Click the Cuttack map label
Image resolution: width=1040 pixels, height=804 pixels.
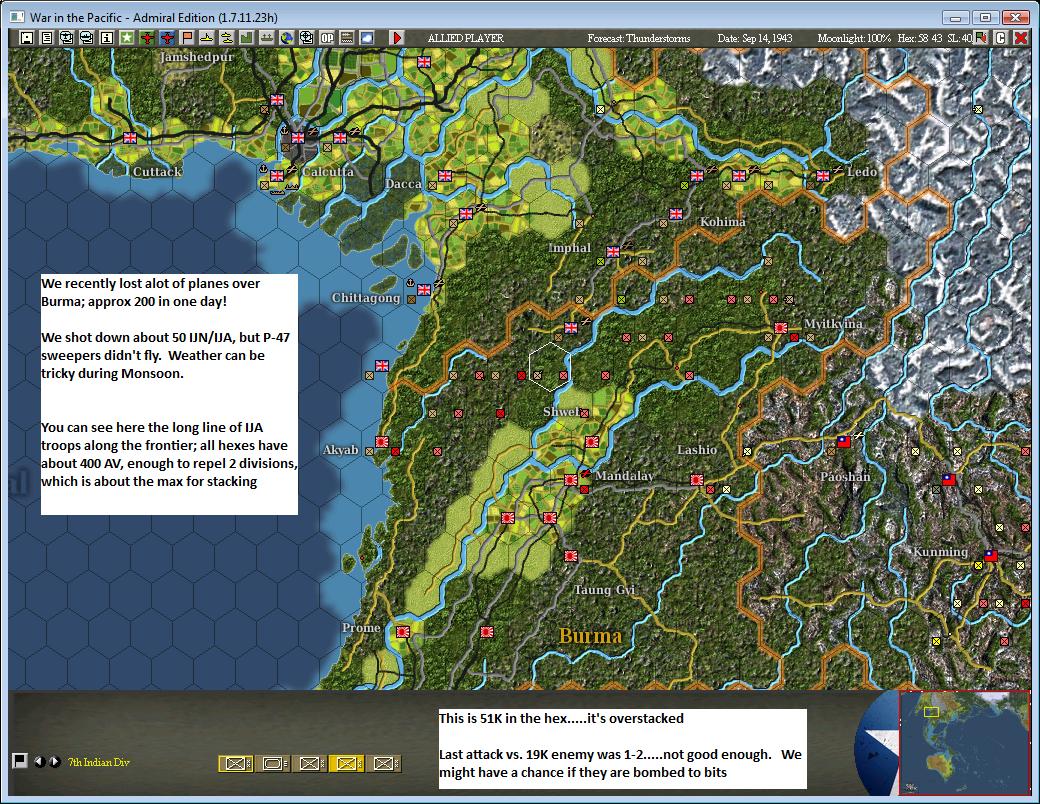(157, 172)
